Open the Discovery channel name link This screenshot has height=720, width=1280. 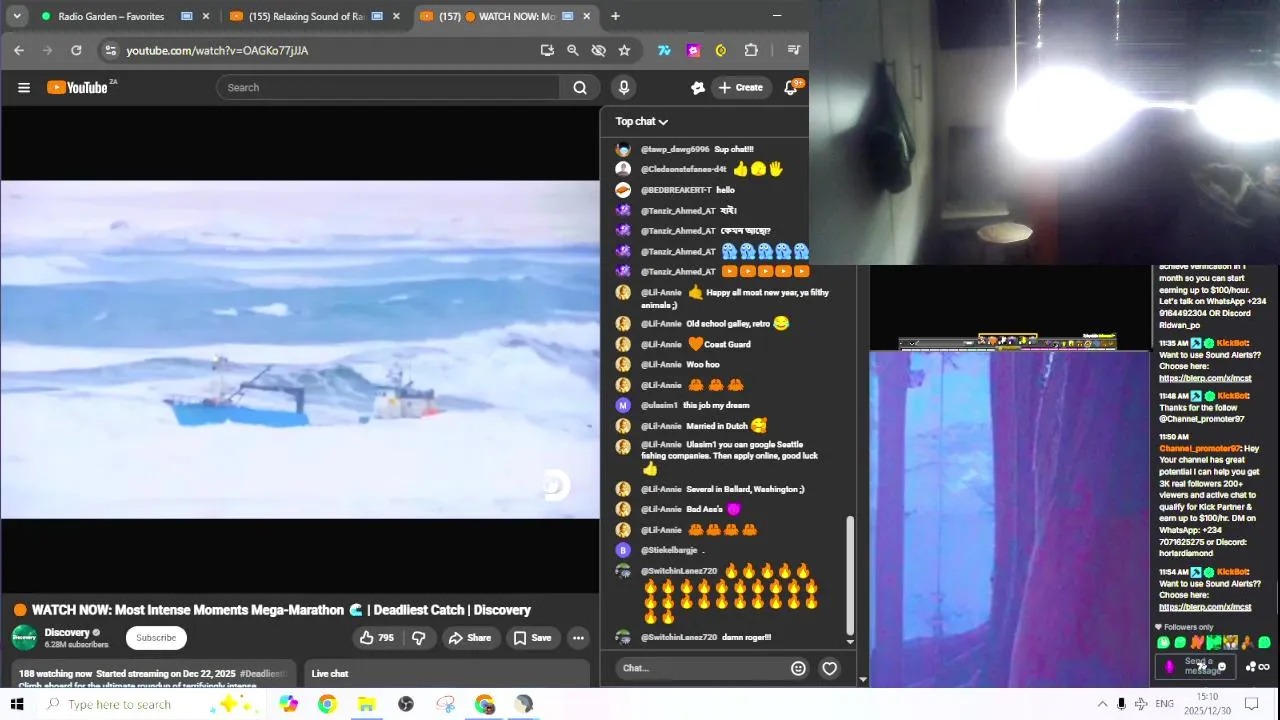[67, 632]
